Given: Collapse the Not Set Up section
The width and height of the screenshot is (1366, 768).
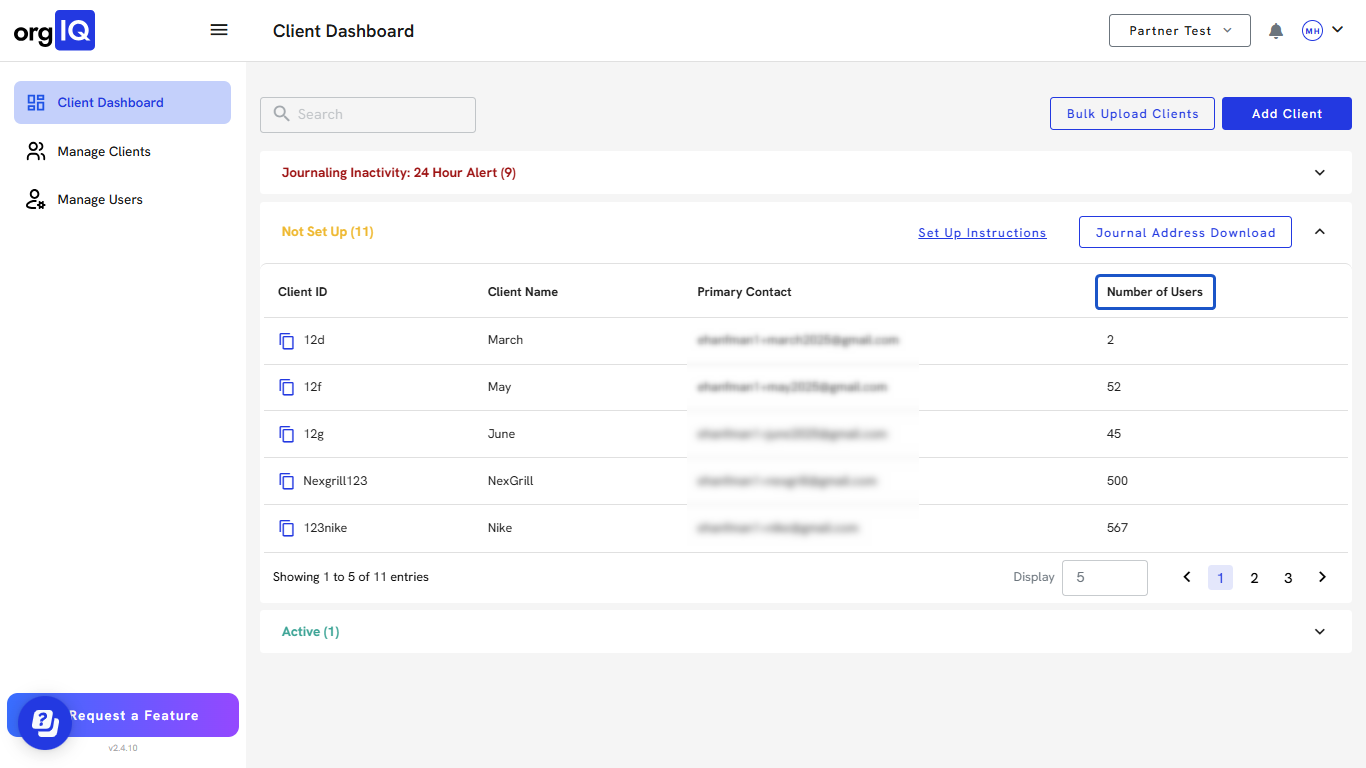Looking at the screenshot, I should click(1319, 232).
